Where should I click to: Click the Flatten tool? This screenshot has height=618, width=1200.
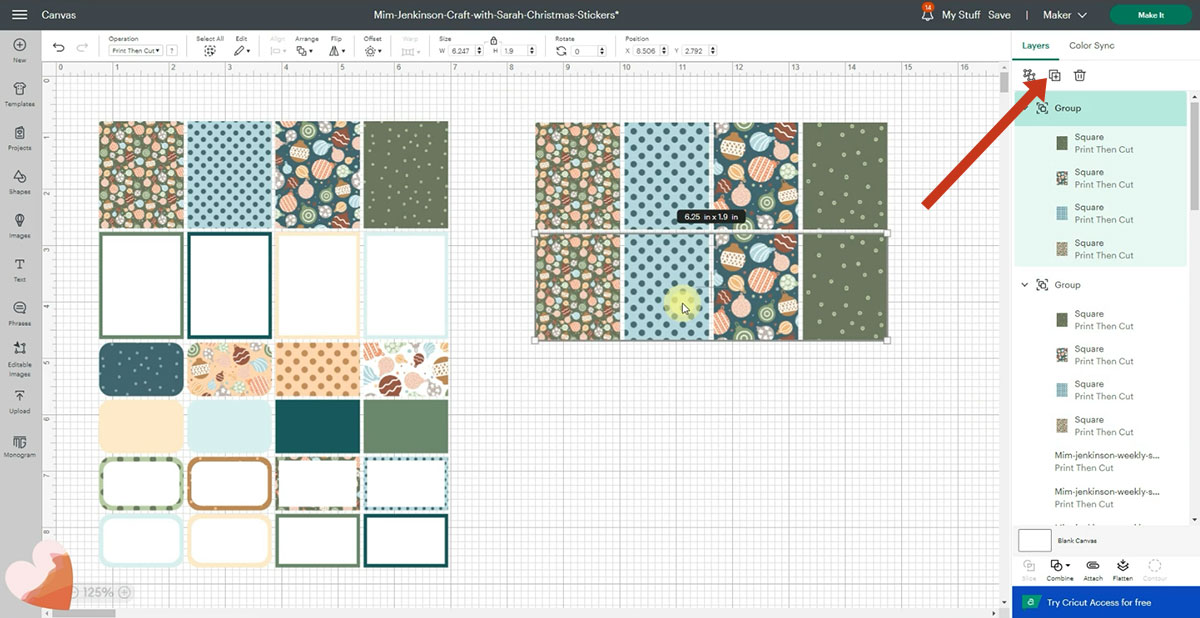point(1123,568)
